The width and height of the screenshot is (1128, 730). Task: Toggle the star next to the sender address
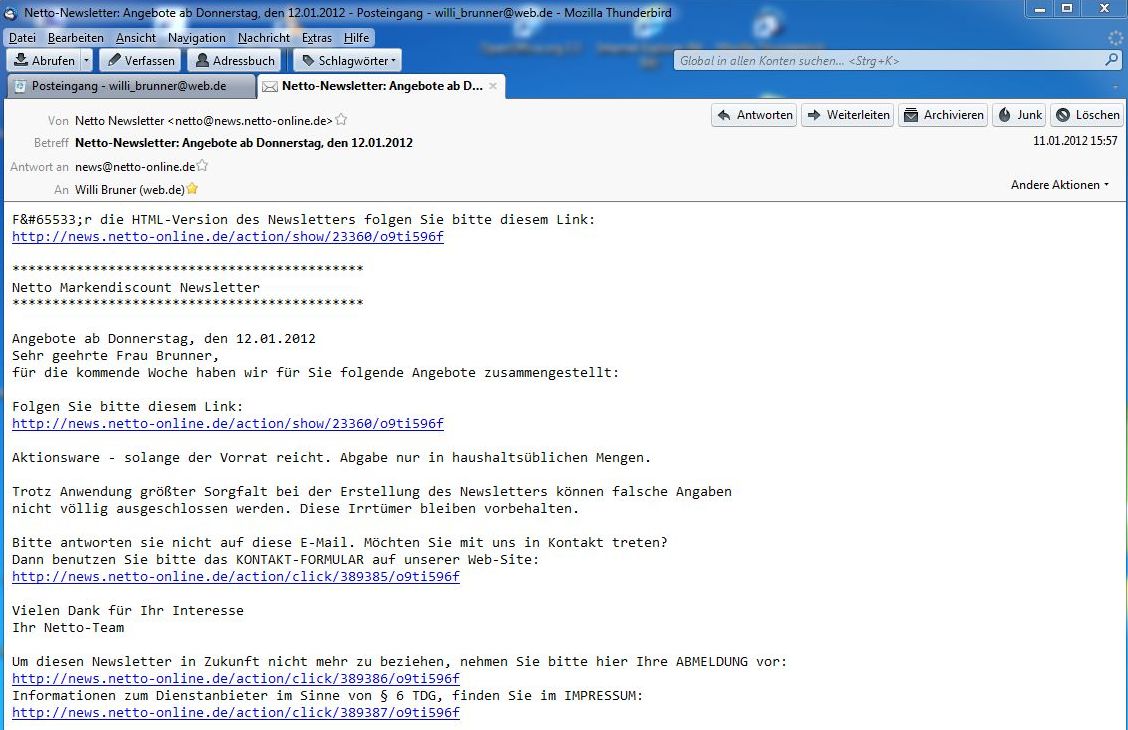[x=341, y=119]
